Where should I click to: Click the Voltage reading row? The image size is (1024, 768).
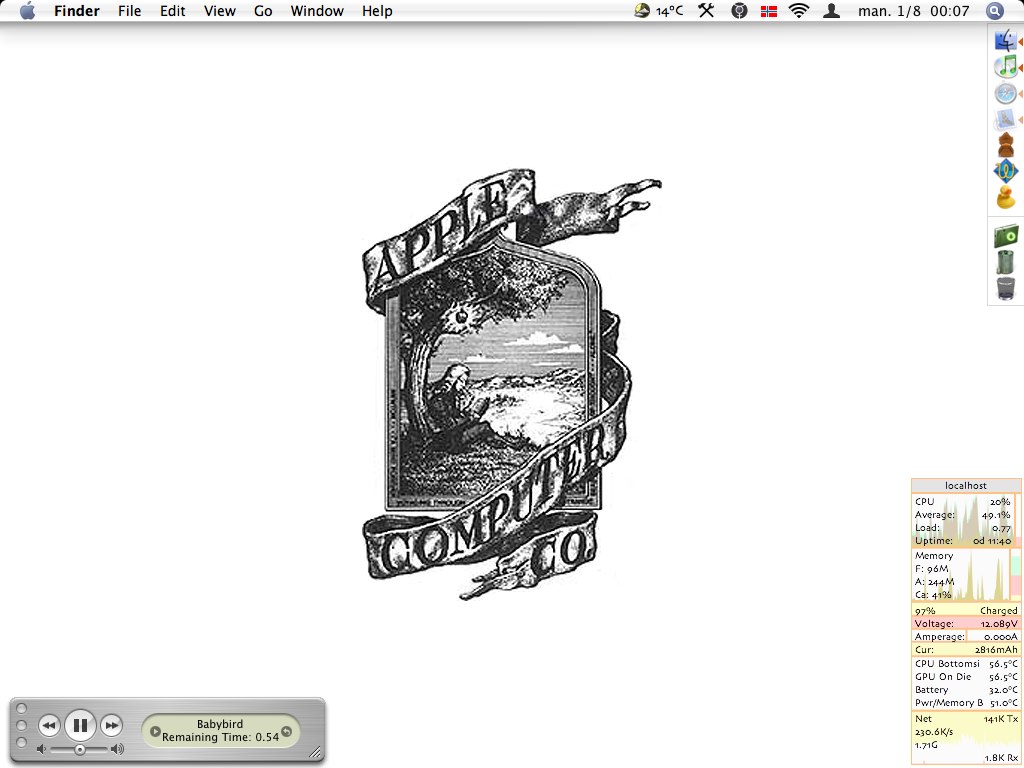966,624
